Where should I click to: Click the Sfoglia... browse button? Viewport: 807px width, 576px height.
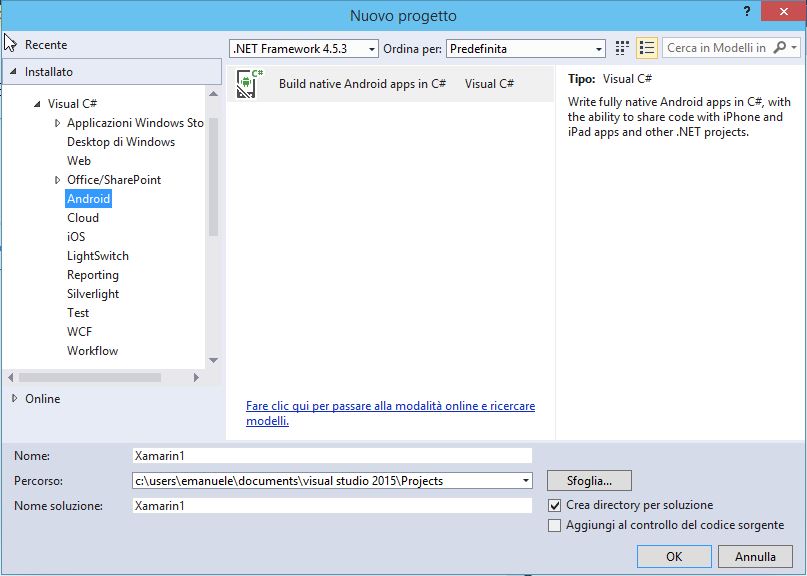pyautogui.click(x=589, y=481)
